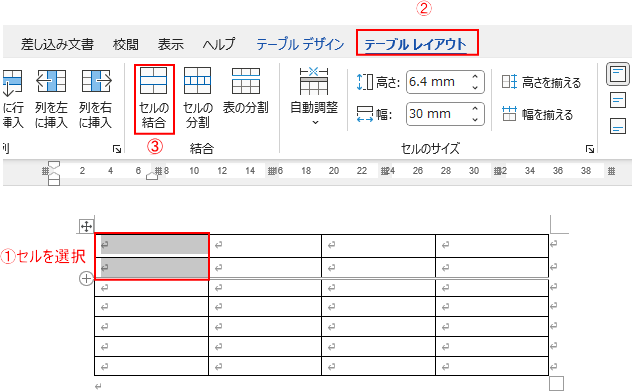
Task: Select bottom-left text alignment icon
Action: pos(618,126)
